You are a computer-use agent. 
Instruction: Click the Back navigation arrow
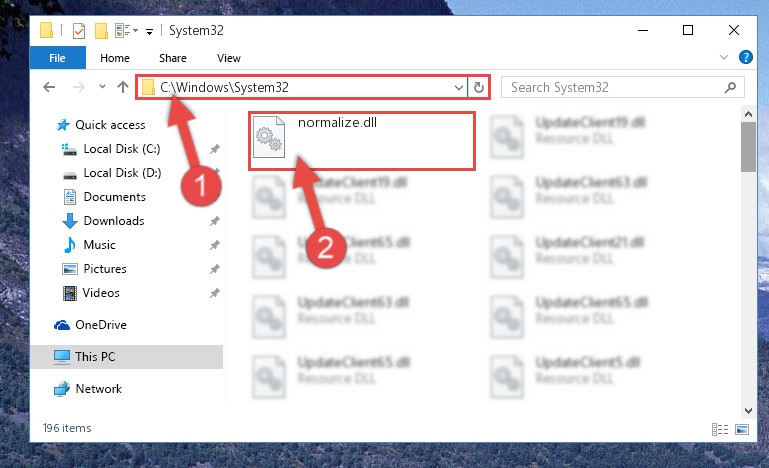[x=49, y=87]
